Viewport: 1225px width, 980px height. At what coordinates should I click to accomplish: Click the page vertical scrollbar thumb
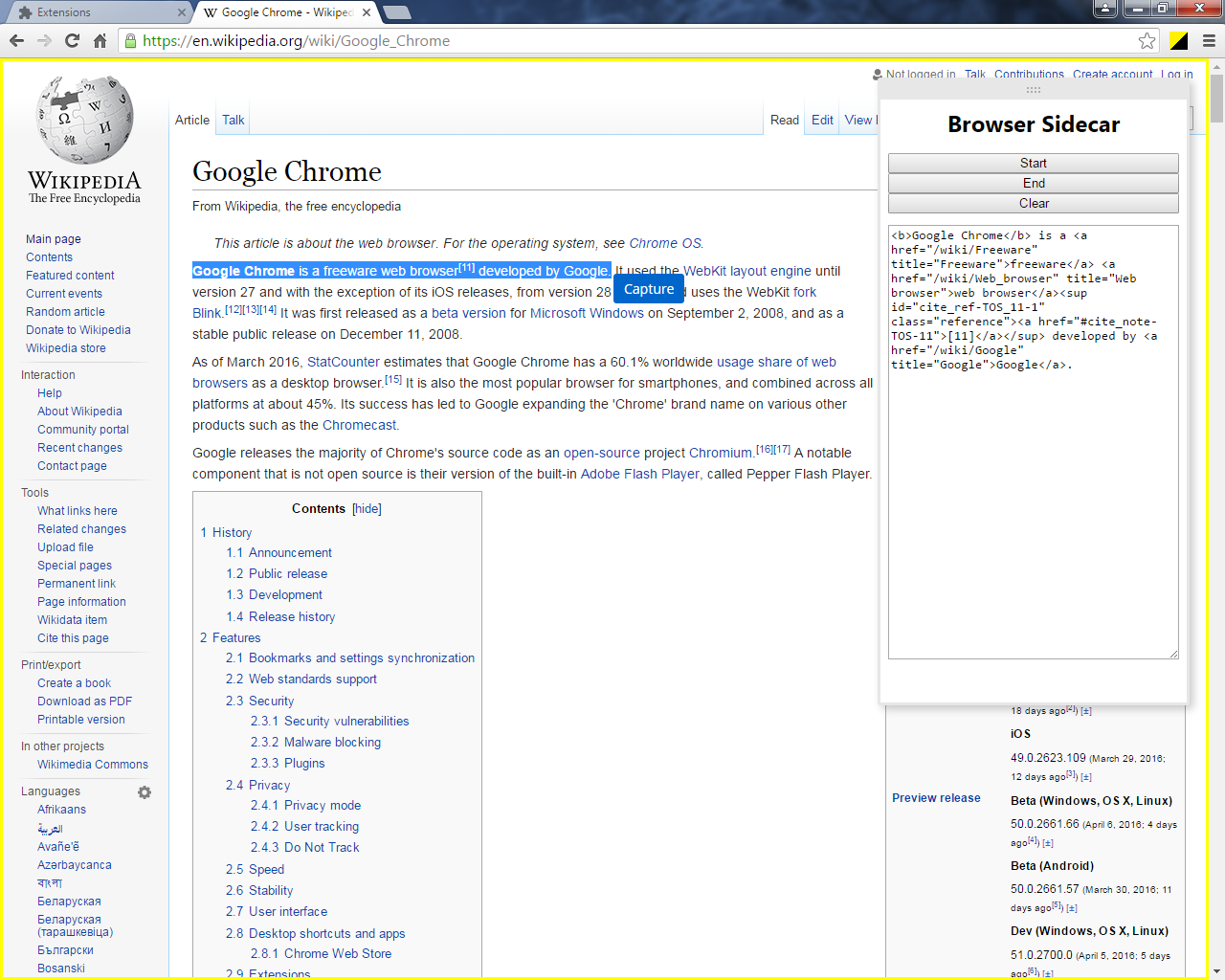(x=1216, y=99)
